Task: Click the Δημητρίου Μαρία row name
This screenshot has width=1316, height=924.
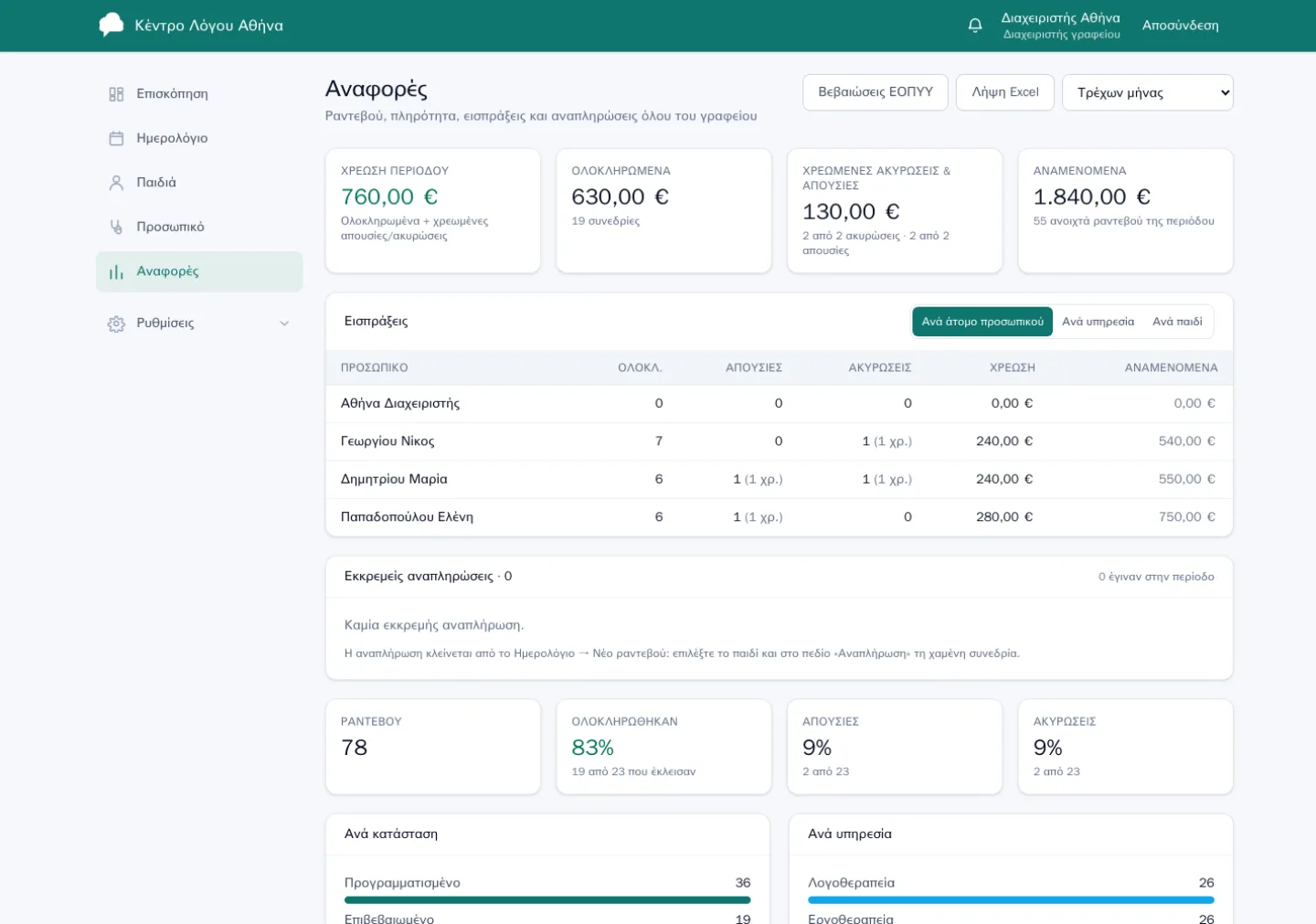Action: [394, 479]
